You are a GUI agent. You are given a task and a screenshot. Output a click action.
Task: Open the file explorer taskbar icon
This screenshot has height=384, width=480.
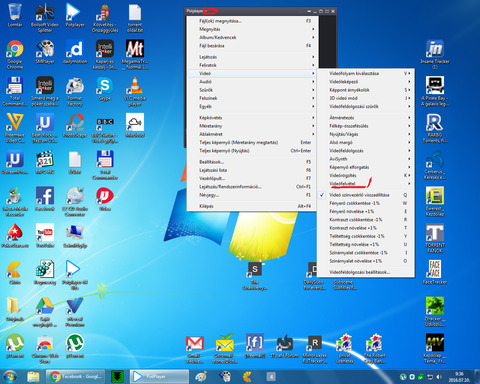click(33, 377)
